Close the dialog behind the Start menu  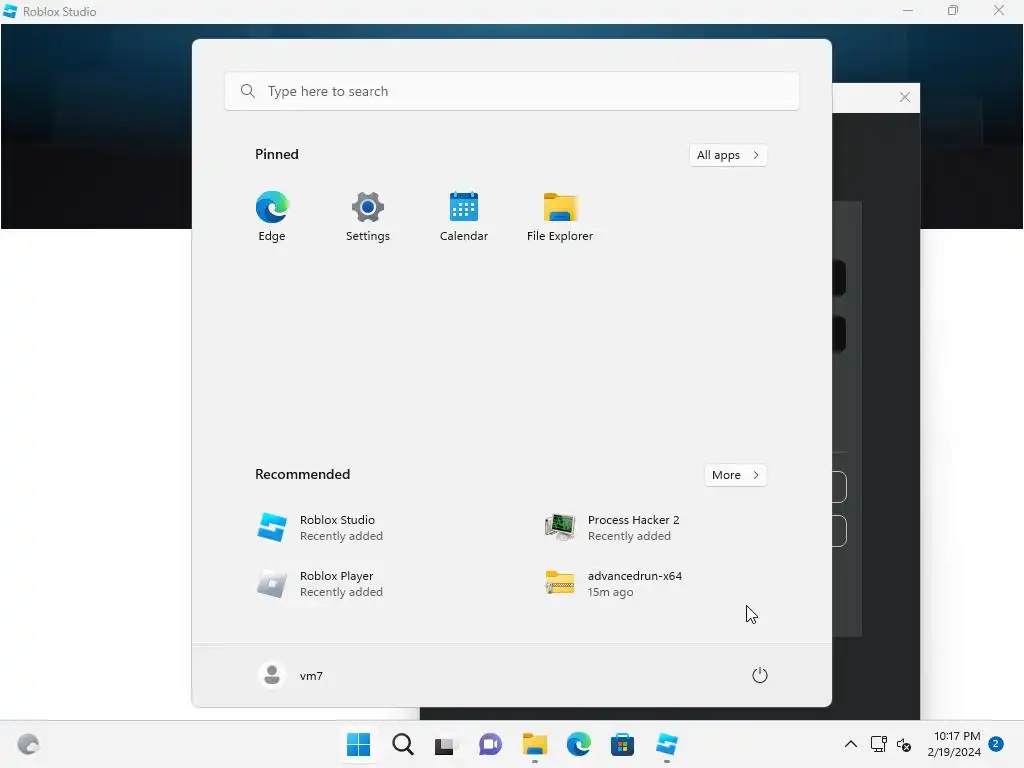[x=904, y=97]
